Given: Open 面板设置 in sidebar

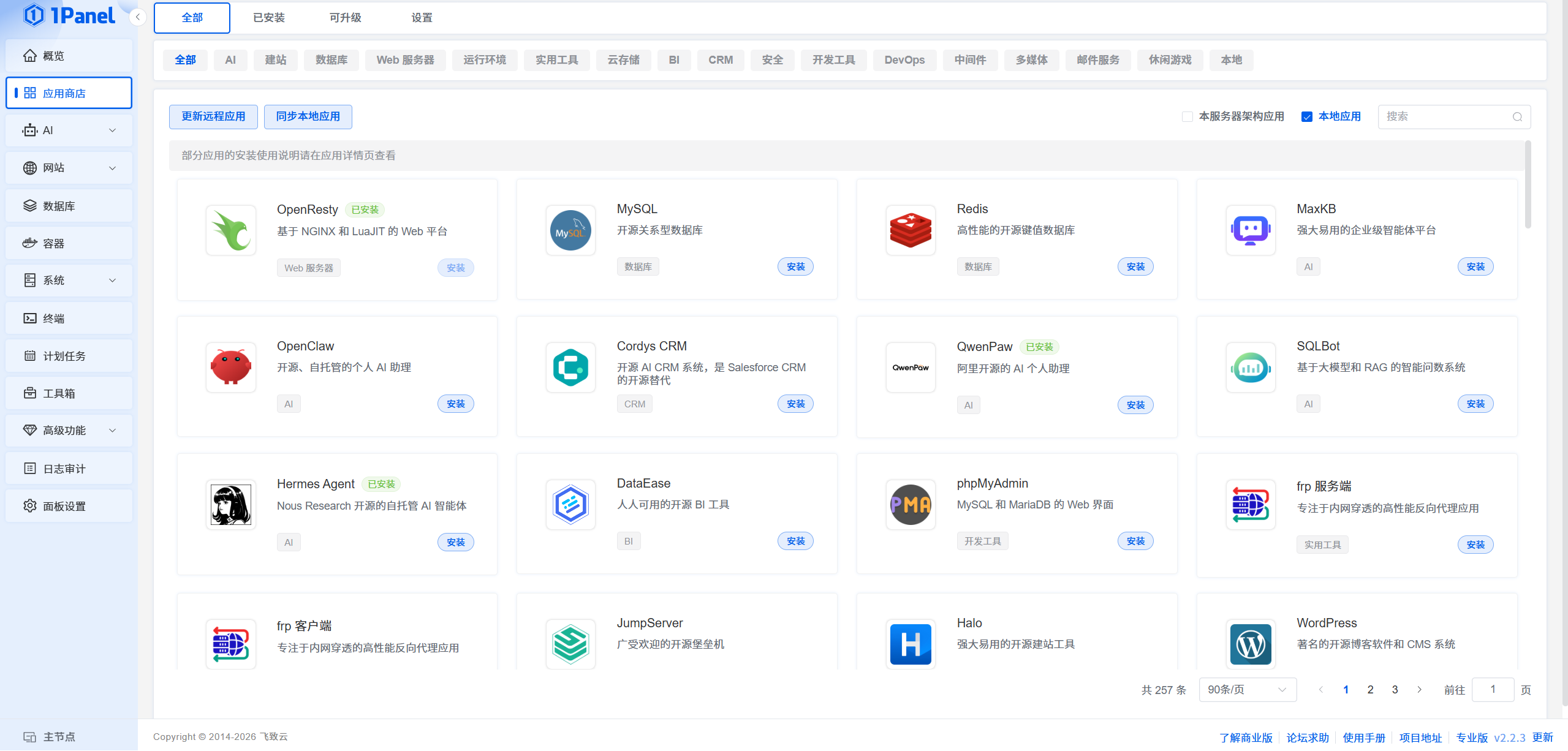Looking at the screenshot, I should (x=69, y=506).
